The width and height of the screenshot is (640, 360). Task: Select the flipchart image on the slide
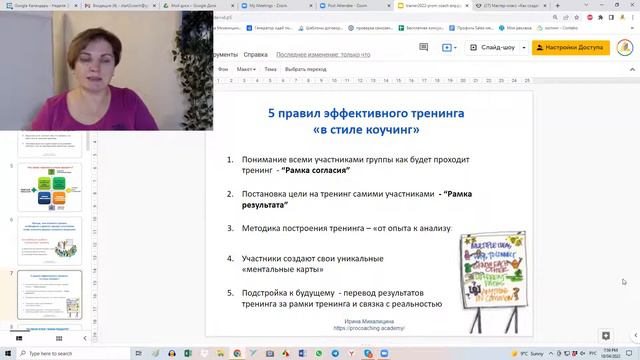tap(493, 282)
